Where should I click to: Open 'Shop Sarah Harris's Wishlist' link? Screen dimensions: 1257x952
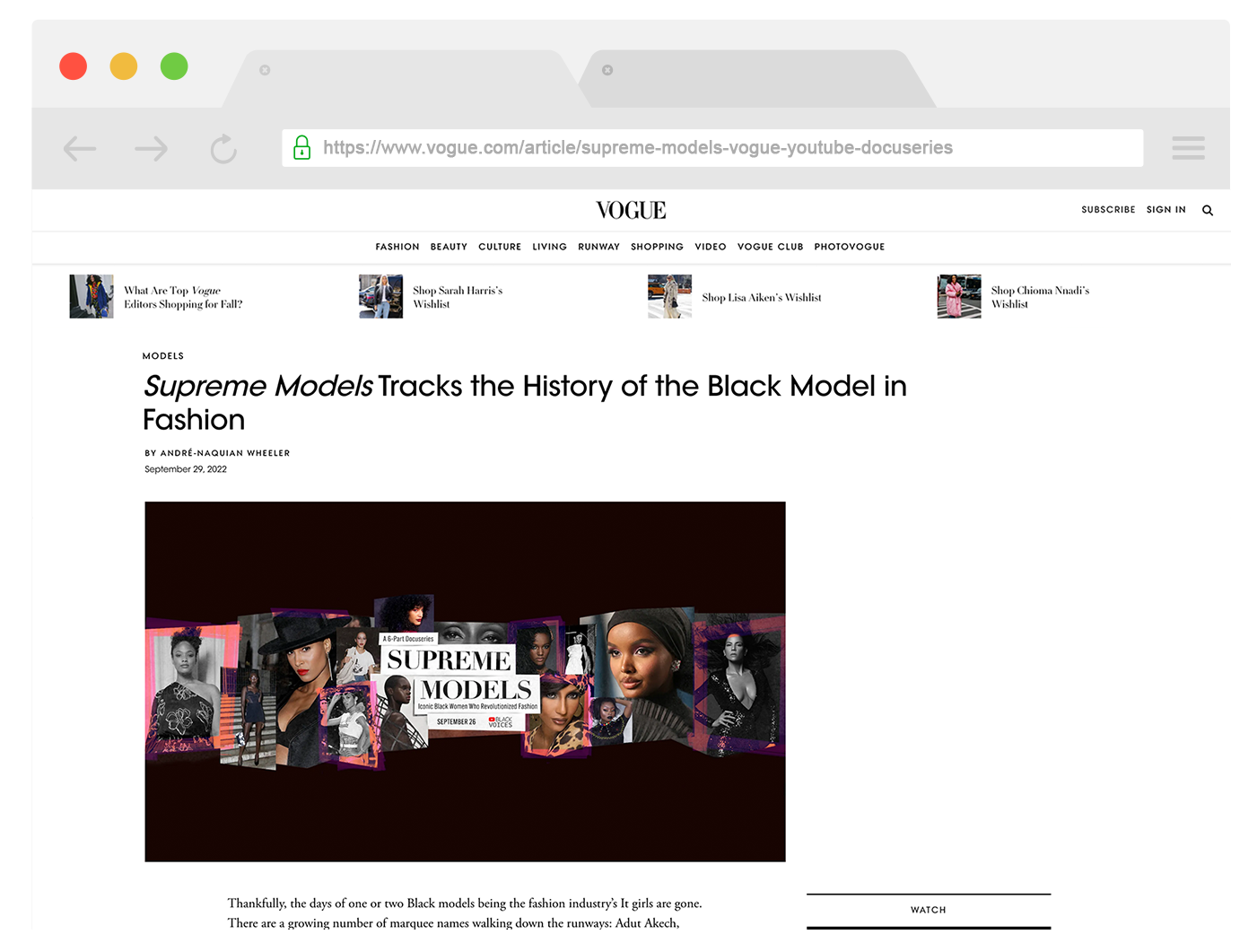pyautogui.click(x=458, y=297)
